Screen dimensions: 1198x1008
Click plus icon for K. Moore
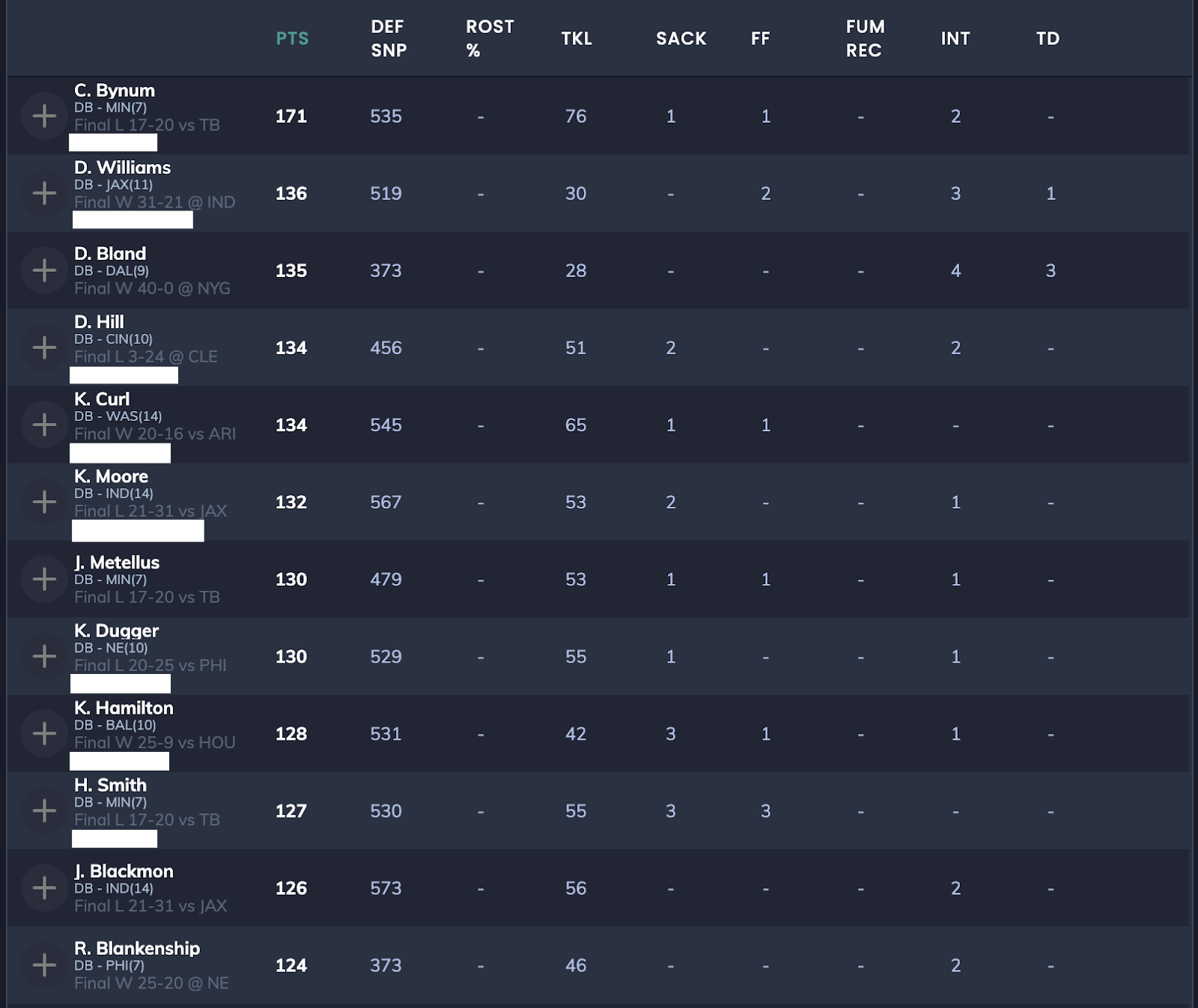[x=44, y=502]
